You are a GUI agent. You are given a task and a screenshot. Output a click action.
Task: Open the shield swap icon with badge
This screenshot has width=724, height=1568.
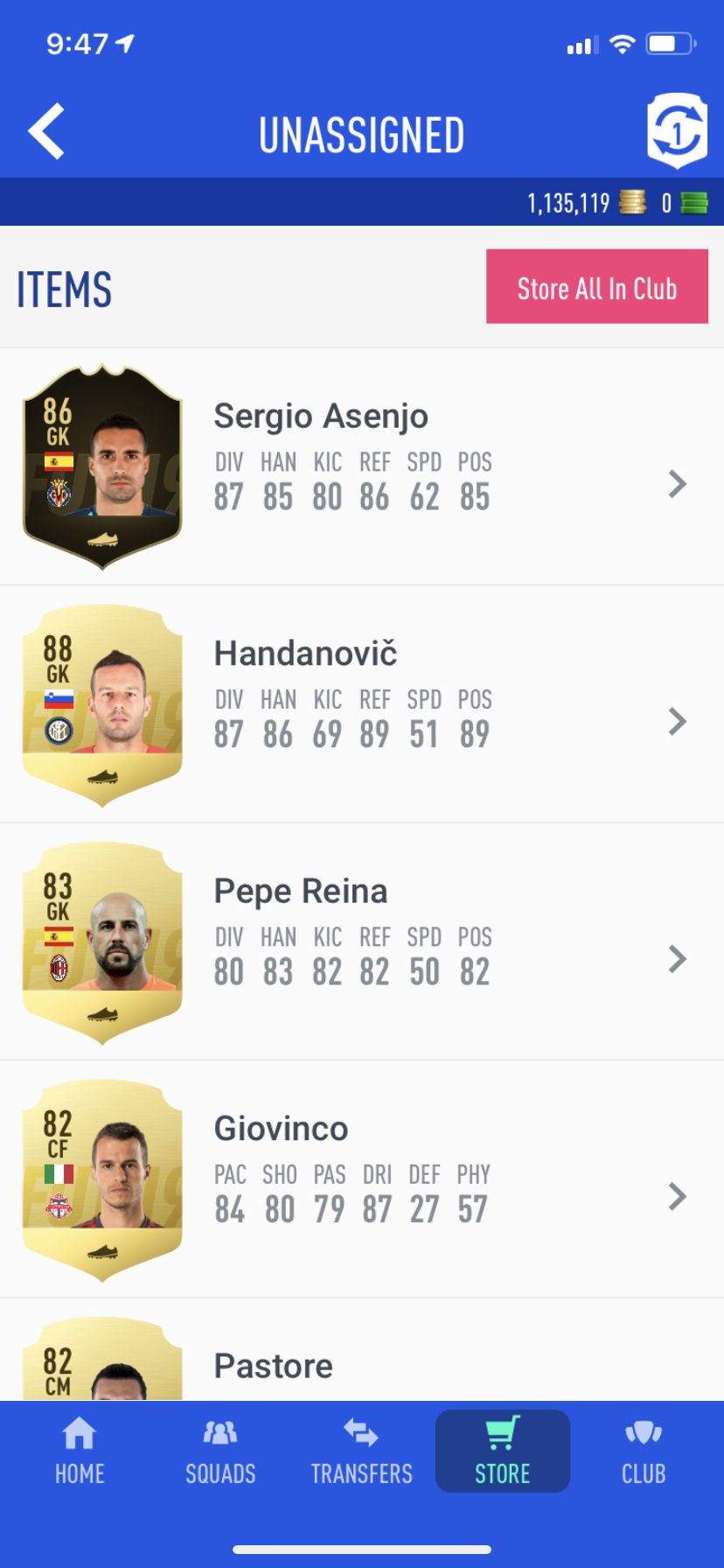[677, 131]
